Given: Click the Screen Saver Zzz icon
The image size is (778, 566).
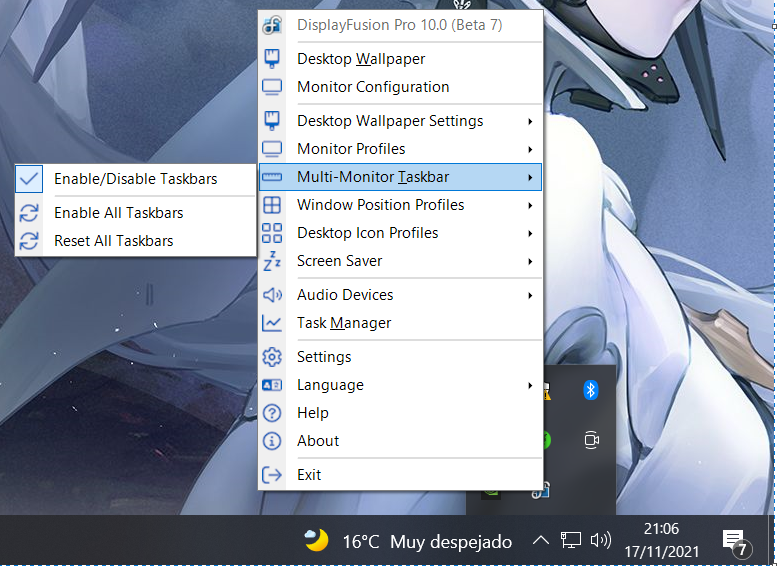Looking at the screenshot, I should (x=271, y=261).
